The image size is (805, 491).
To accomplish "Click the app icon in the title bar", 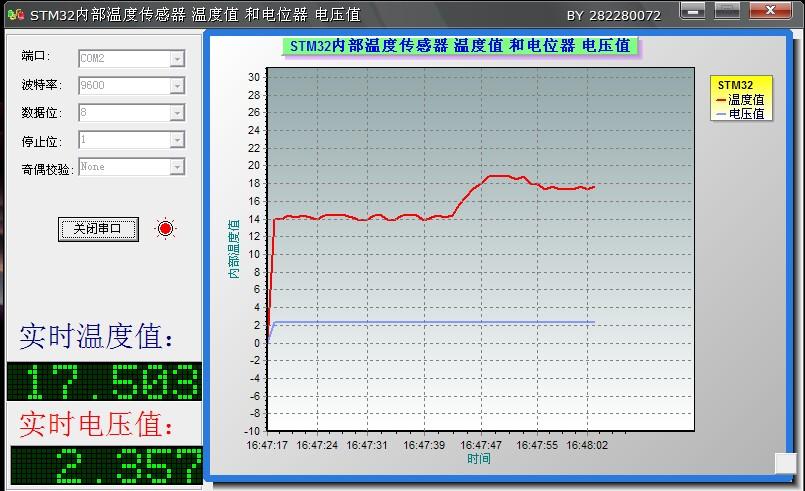I will pos(15,15).
